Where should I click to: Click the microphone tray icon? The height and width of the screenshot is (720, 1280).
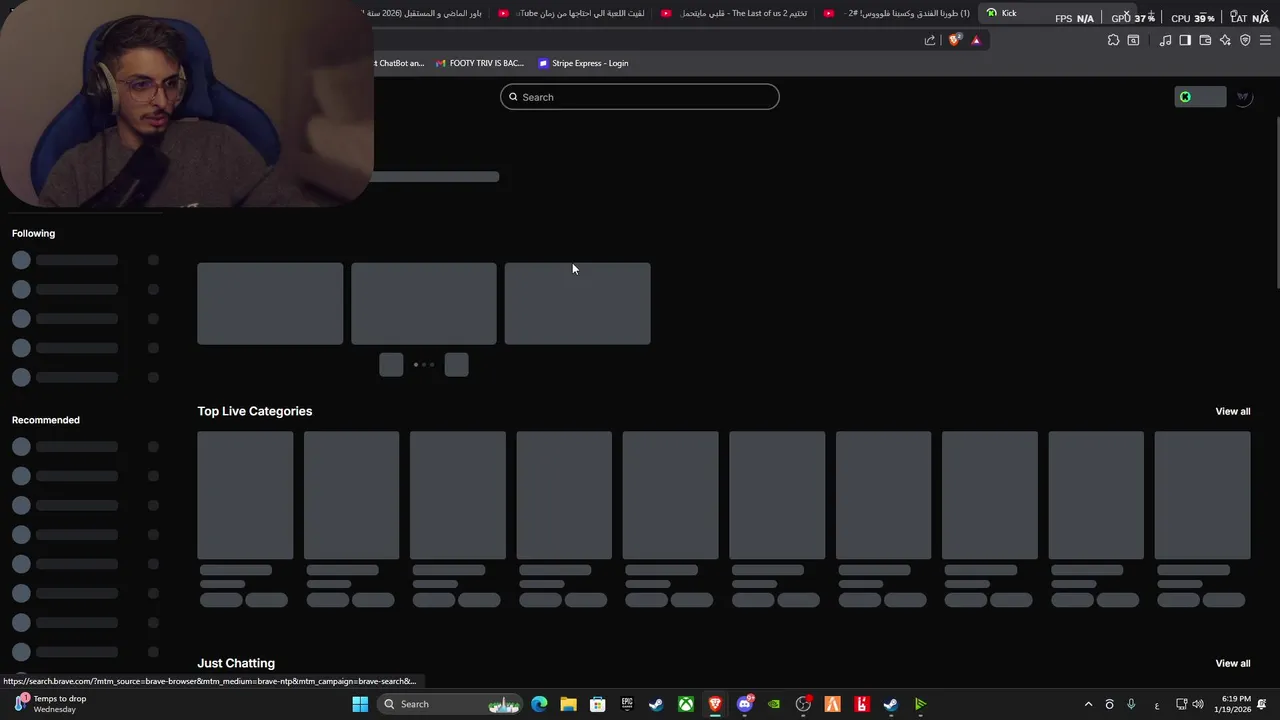(x=1131, y=704)
